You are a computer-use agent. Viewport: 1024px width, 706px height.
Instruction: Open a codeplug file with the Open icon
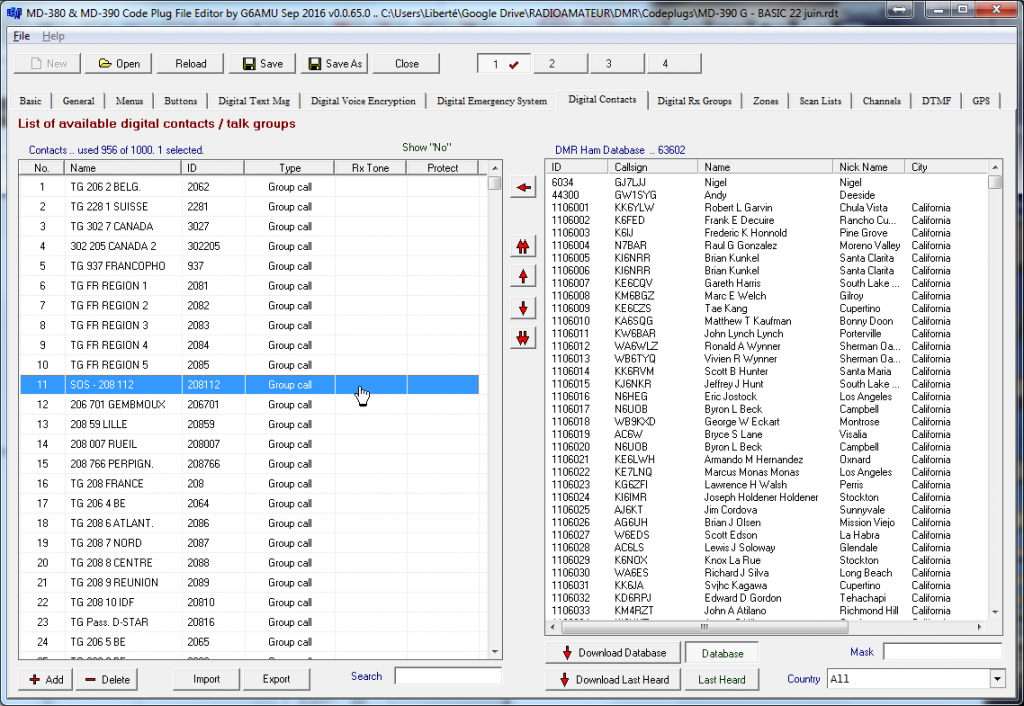coord(117,62)
